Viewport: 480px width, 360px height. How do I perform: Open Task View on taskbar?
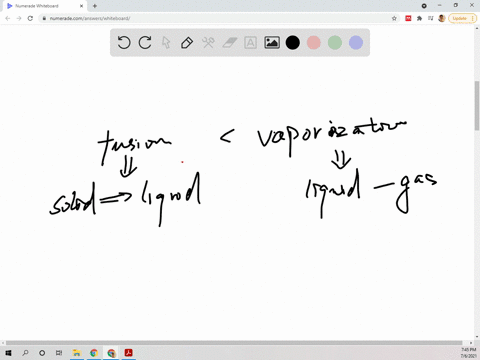(59, 353)
